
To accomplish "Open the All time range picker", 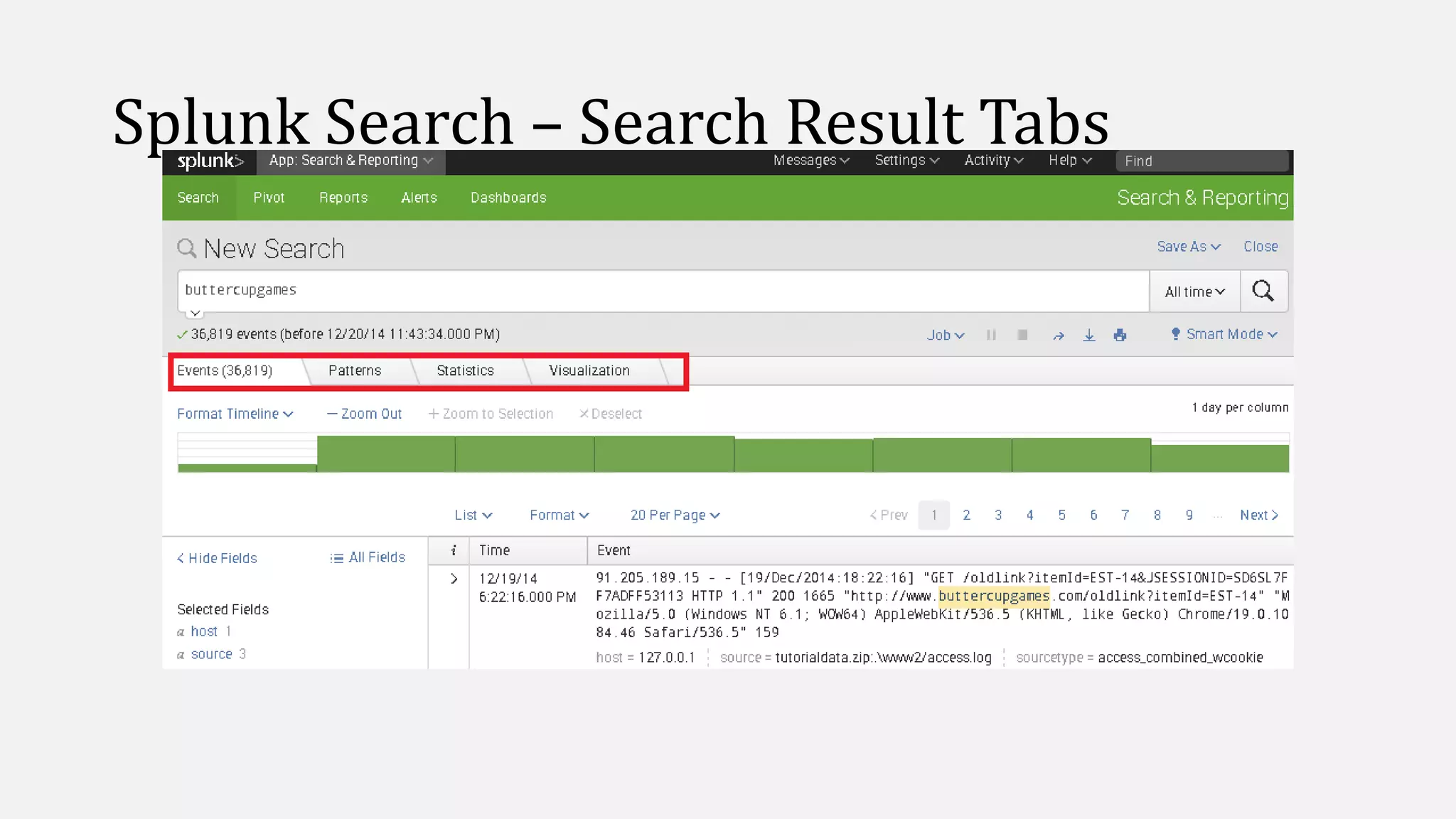I will coord(1195,291).
